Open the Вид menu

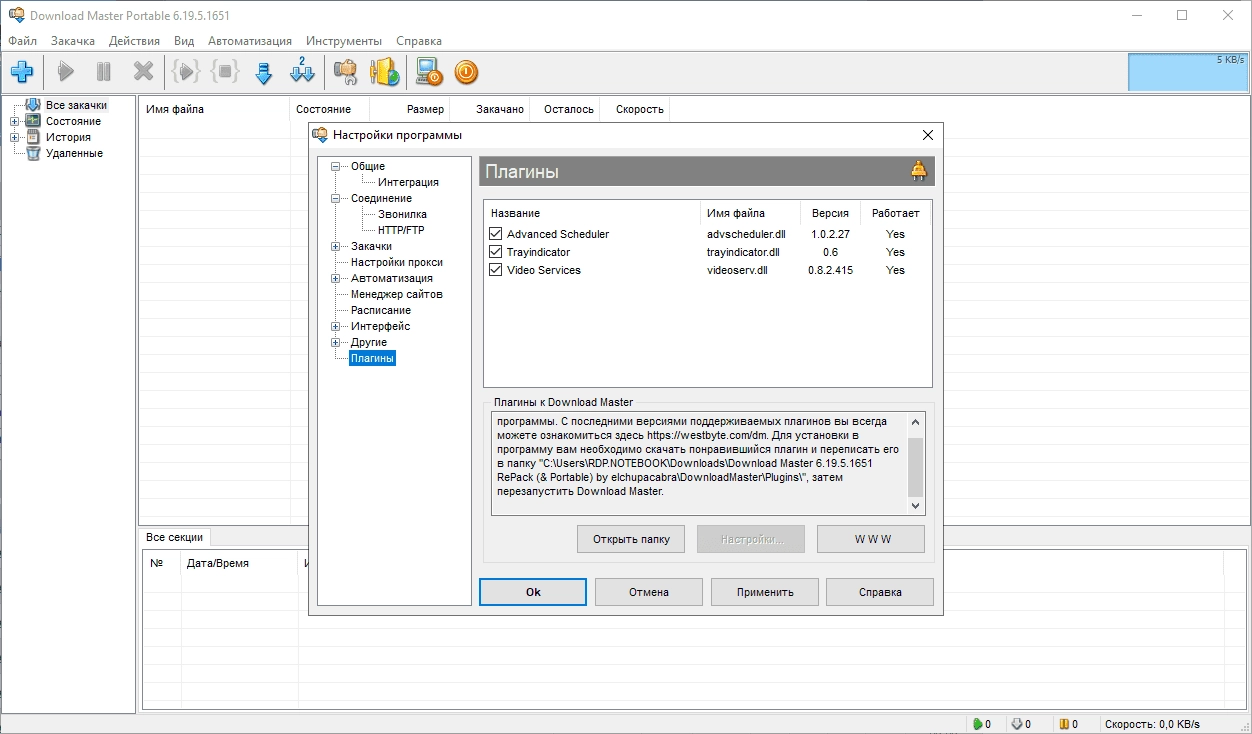(184, 41)
